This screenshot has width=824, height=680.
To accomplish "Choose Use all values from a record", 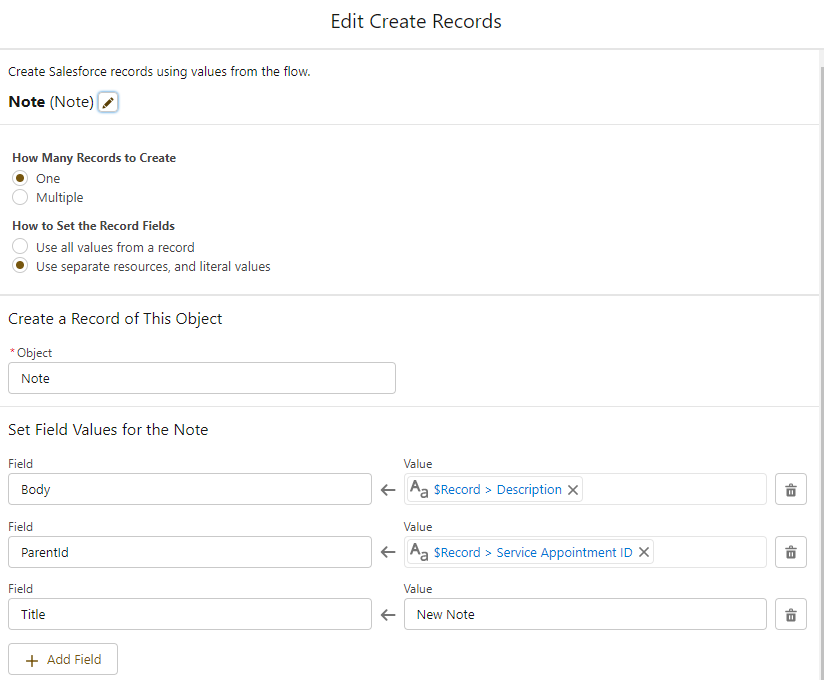I will (20, 247).
